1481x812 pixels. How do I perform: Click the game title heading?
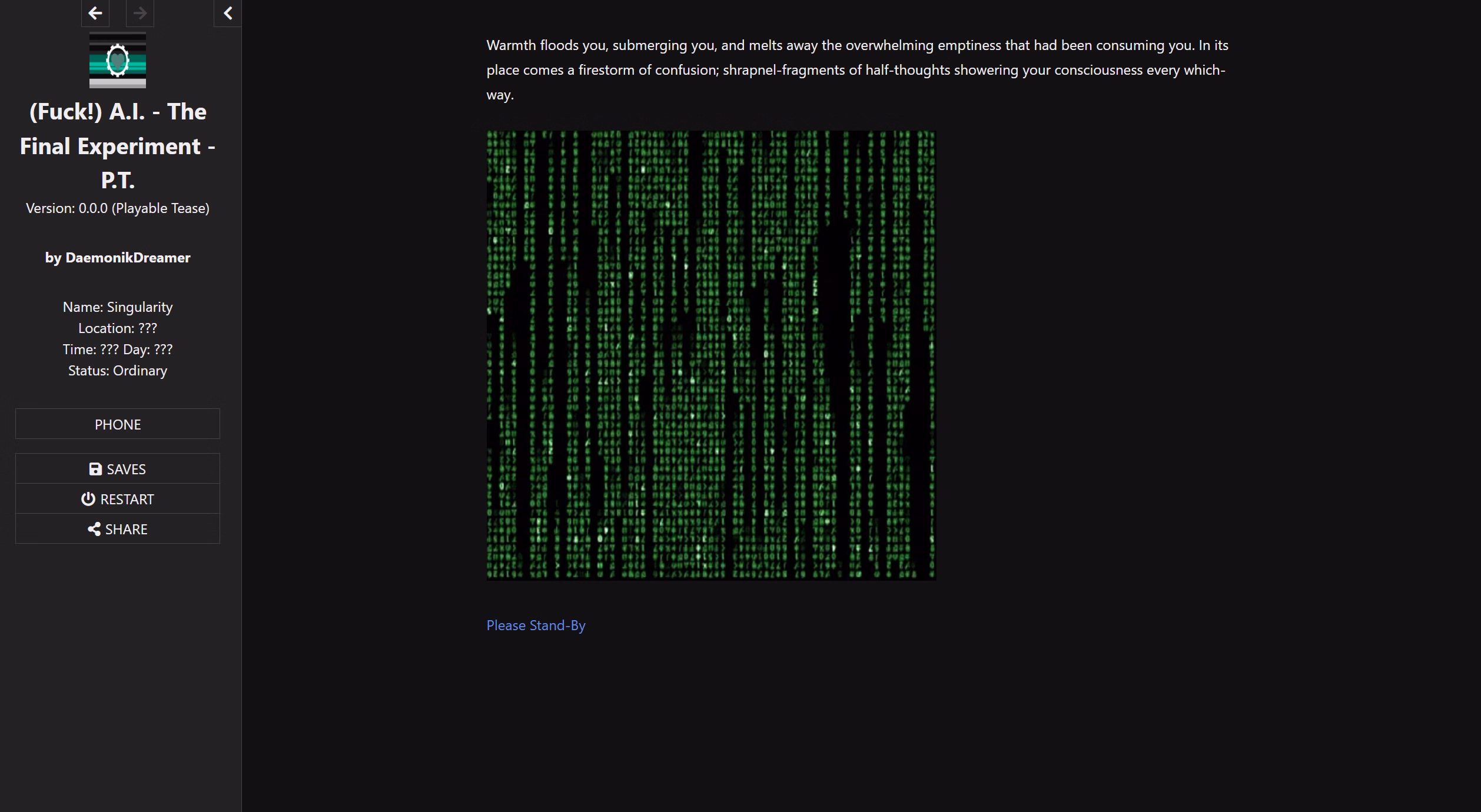tap(118, 145)
